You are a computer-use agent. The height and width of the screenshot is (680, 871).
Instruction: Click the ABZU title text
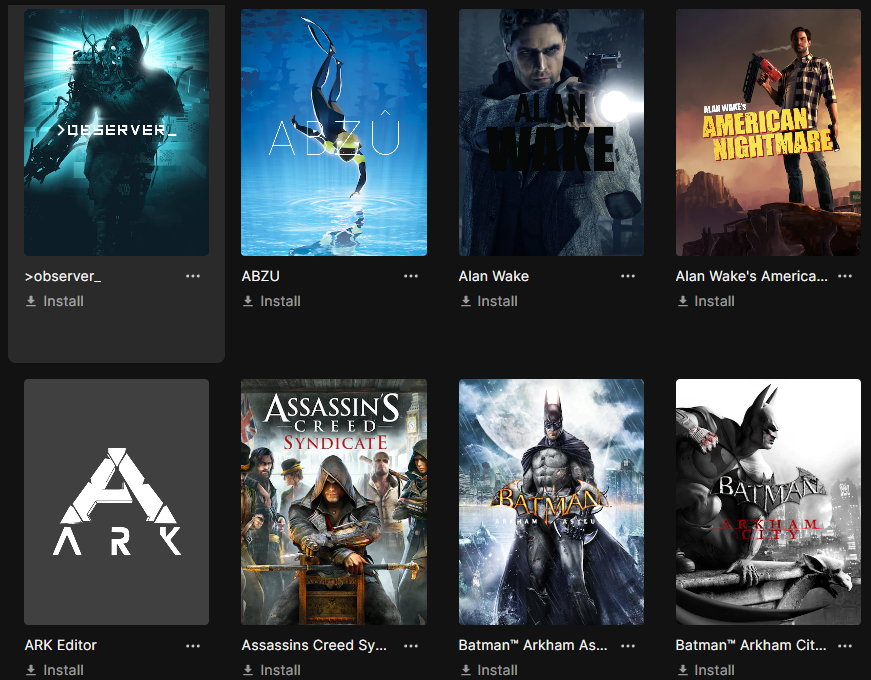[x=261, y=276]
